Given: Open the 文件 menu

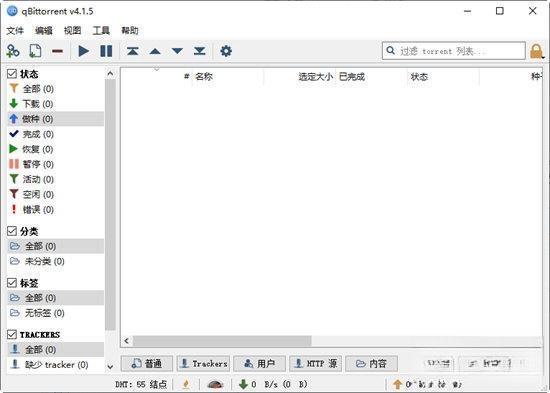Looking at the screenshot, I should coord(15,31).
